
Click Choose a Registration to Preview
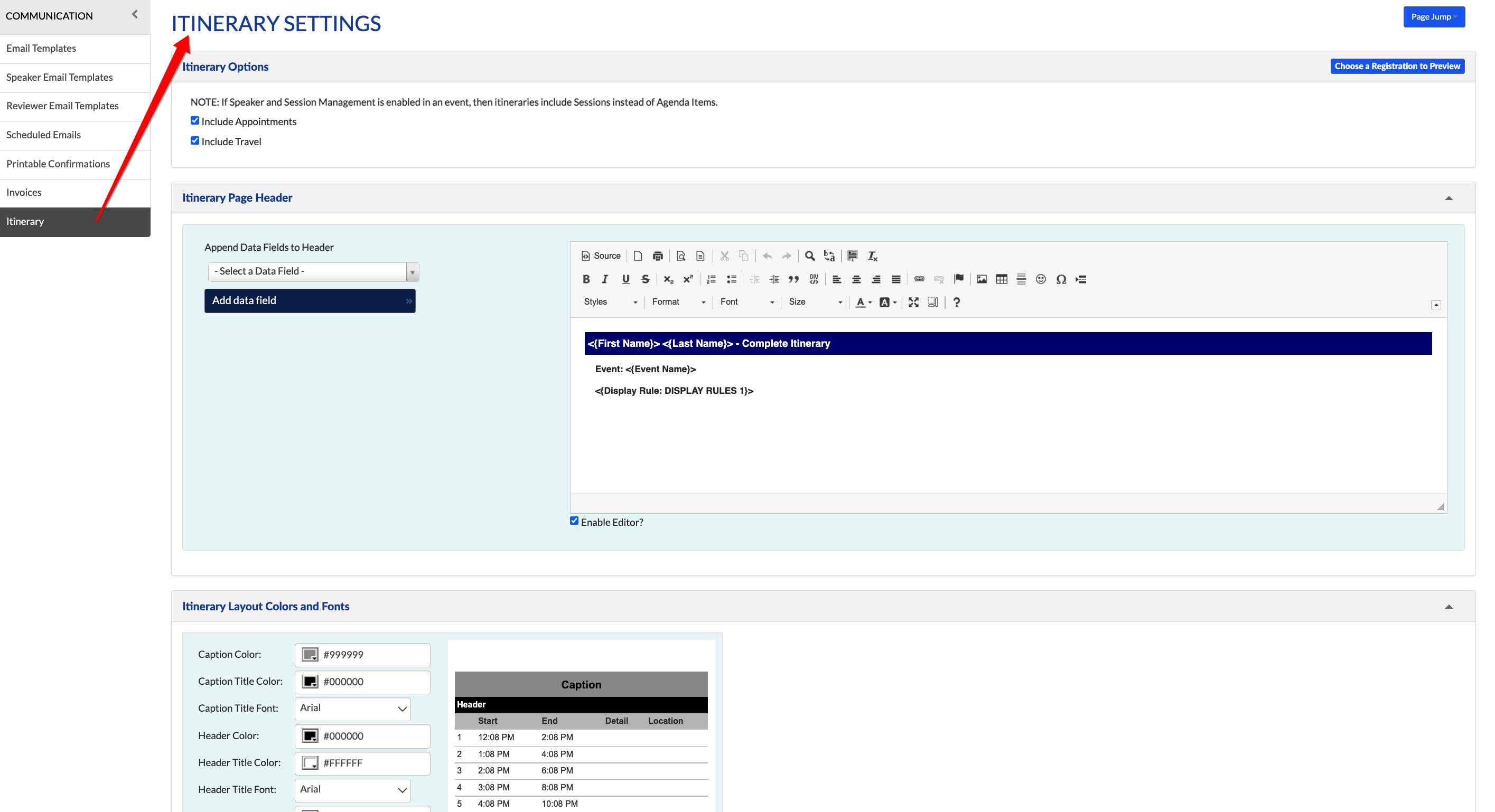tap(1397, 66)
